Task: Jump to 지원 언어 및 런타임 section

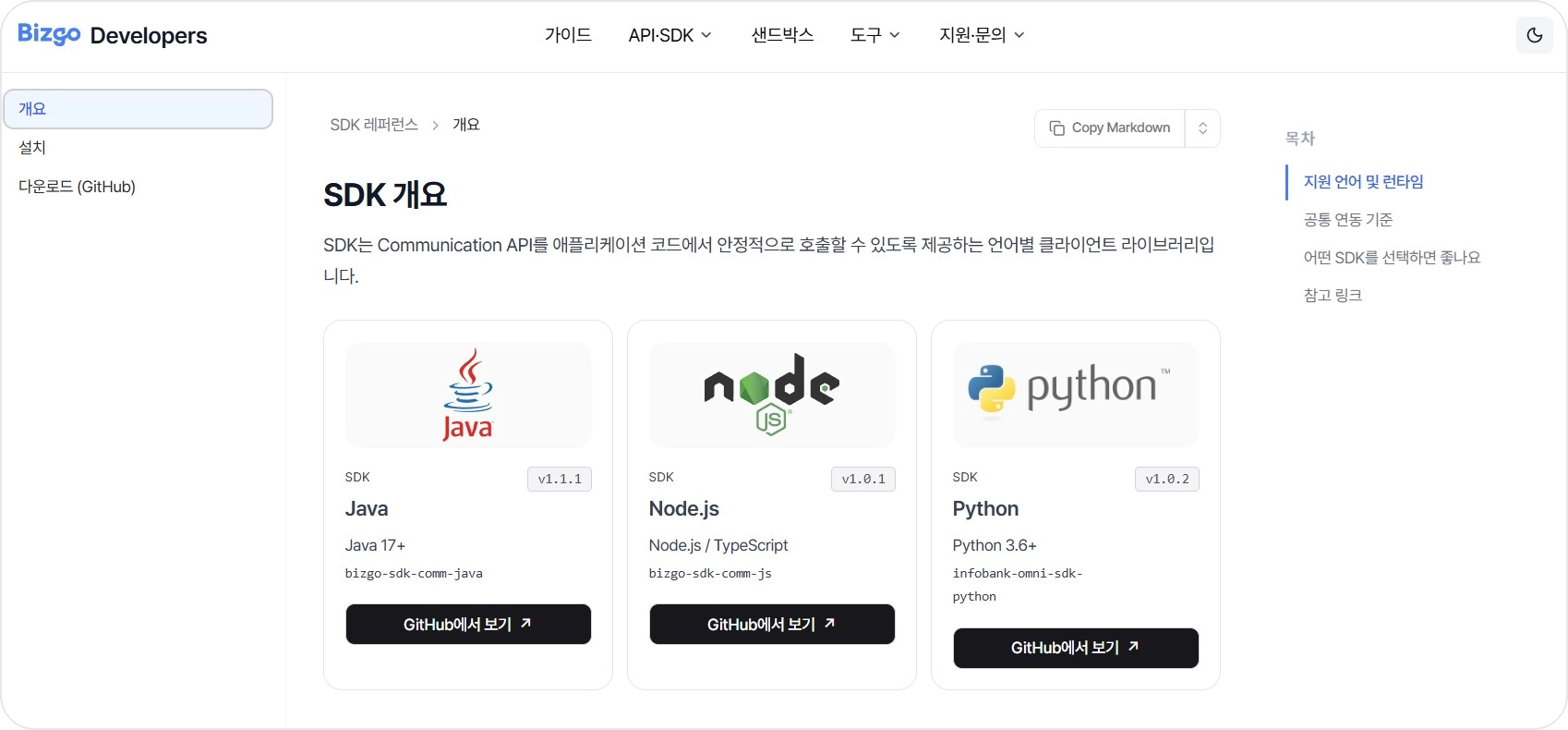Action: pos(1363,182)
